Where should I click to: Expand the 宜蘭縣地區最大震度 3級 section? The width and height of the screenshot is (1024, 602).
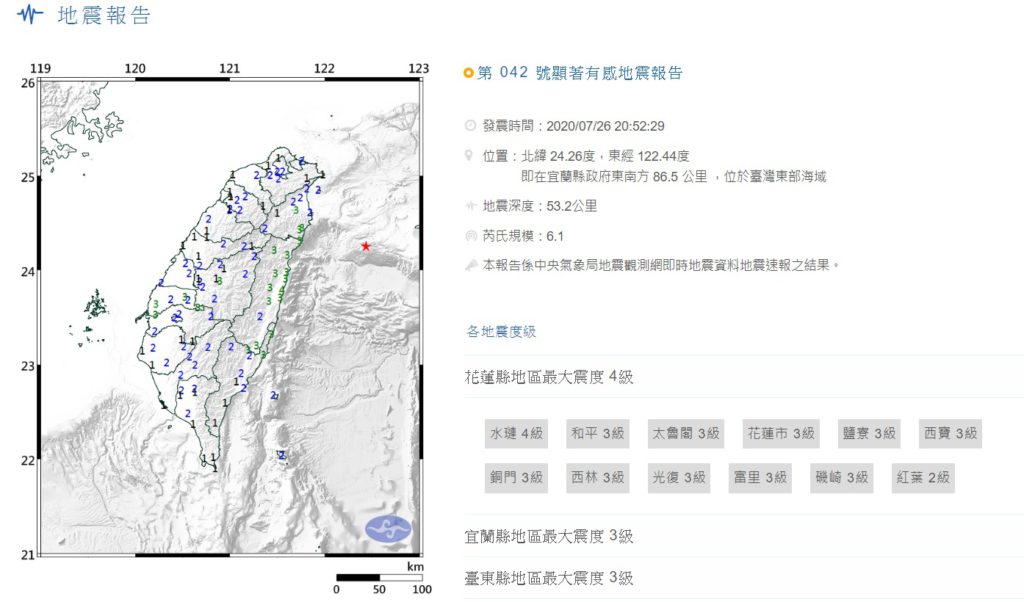[x=550, y=537]
